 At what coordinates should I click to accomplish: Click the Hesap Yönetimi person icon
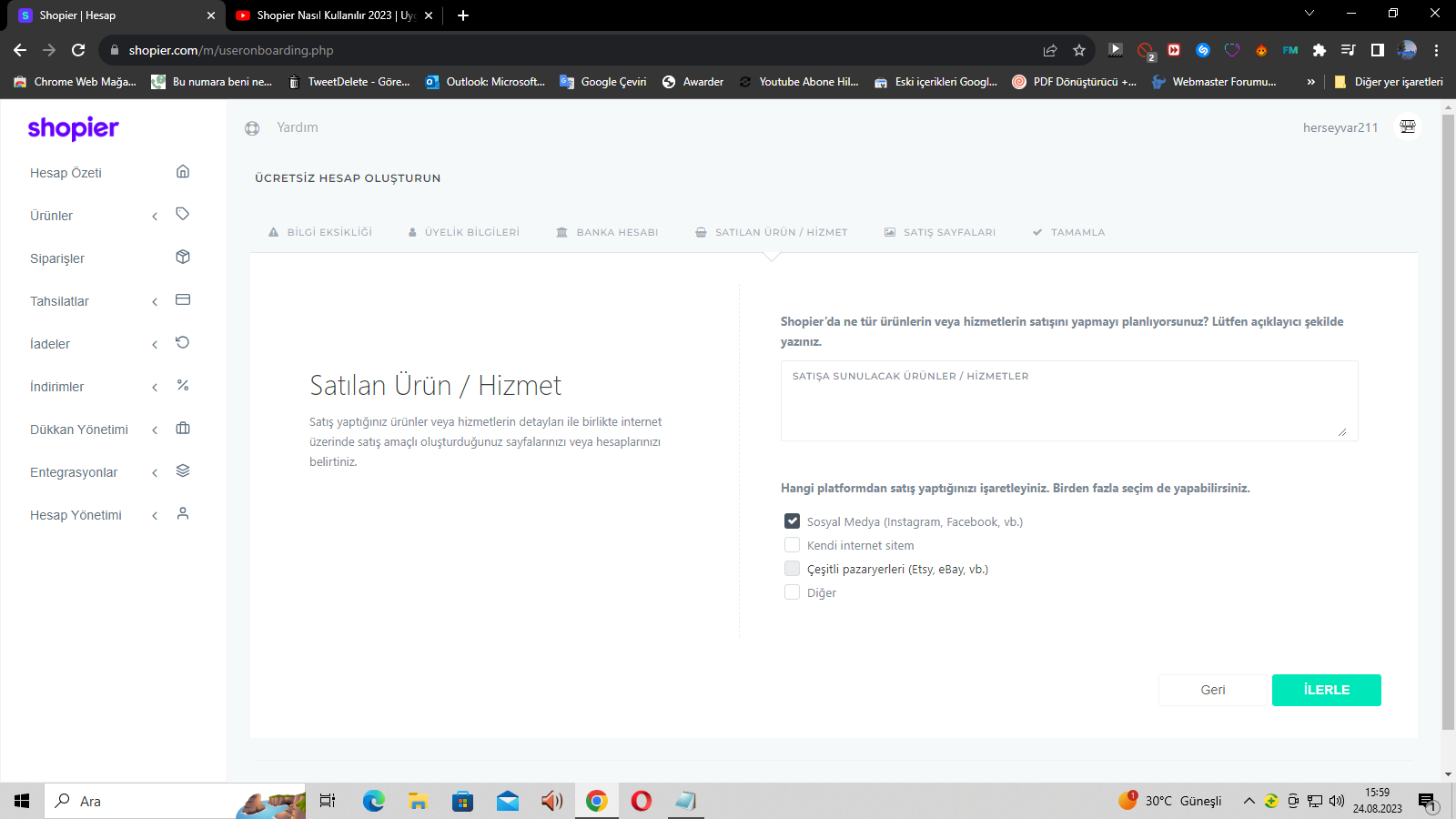[183, 513]
